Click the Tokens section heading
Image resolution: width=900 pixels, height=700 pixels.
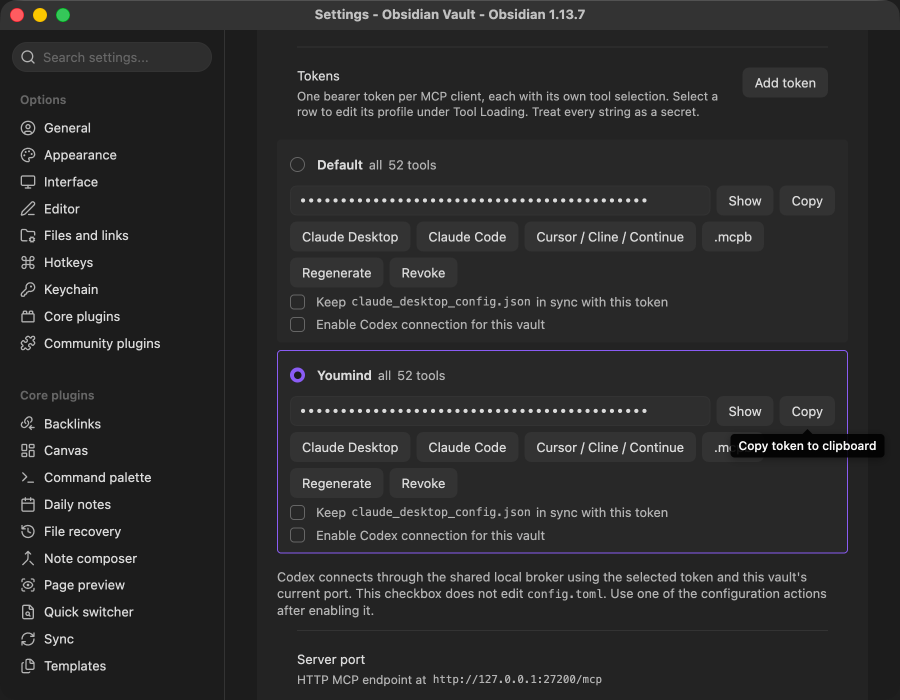click(318, 76)
